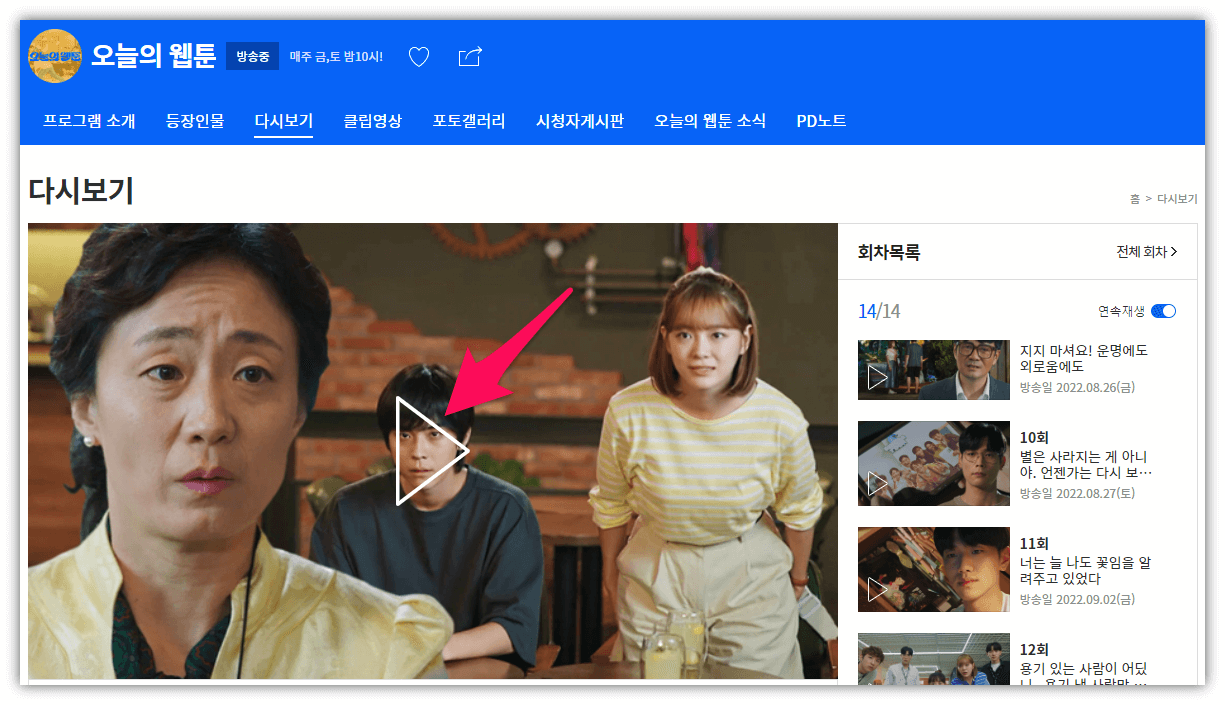The width and height of the screenshot is (1225, 705).
Task: Toggle the 연속재생 switch
Action: (x=1163, y=311)
